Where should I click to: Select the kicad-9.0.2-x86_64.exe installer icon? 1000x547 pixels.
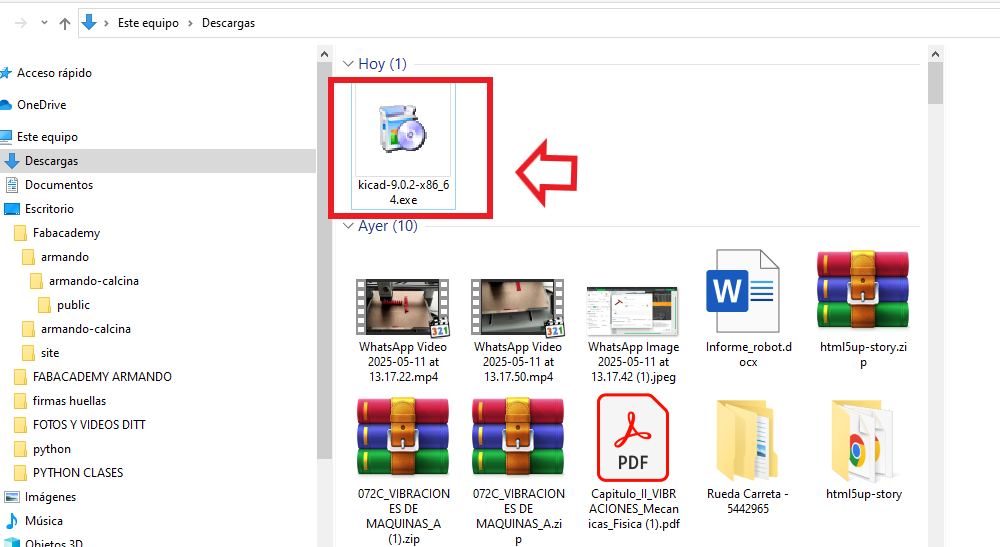coord(402,129)
